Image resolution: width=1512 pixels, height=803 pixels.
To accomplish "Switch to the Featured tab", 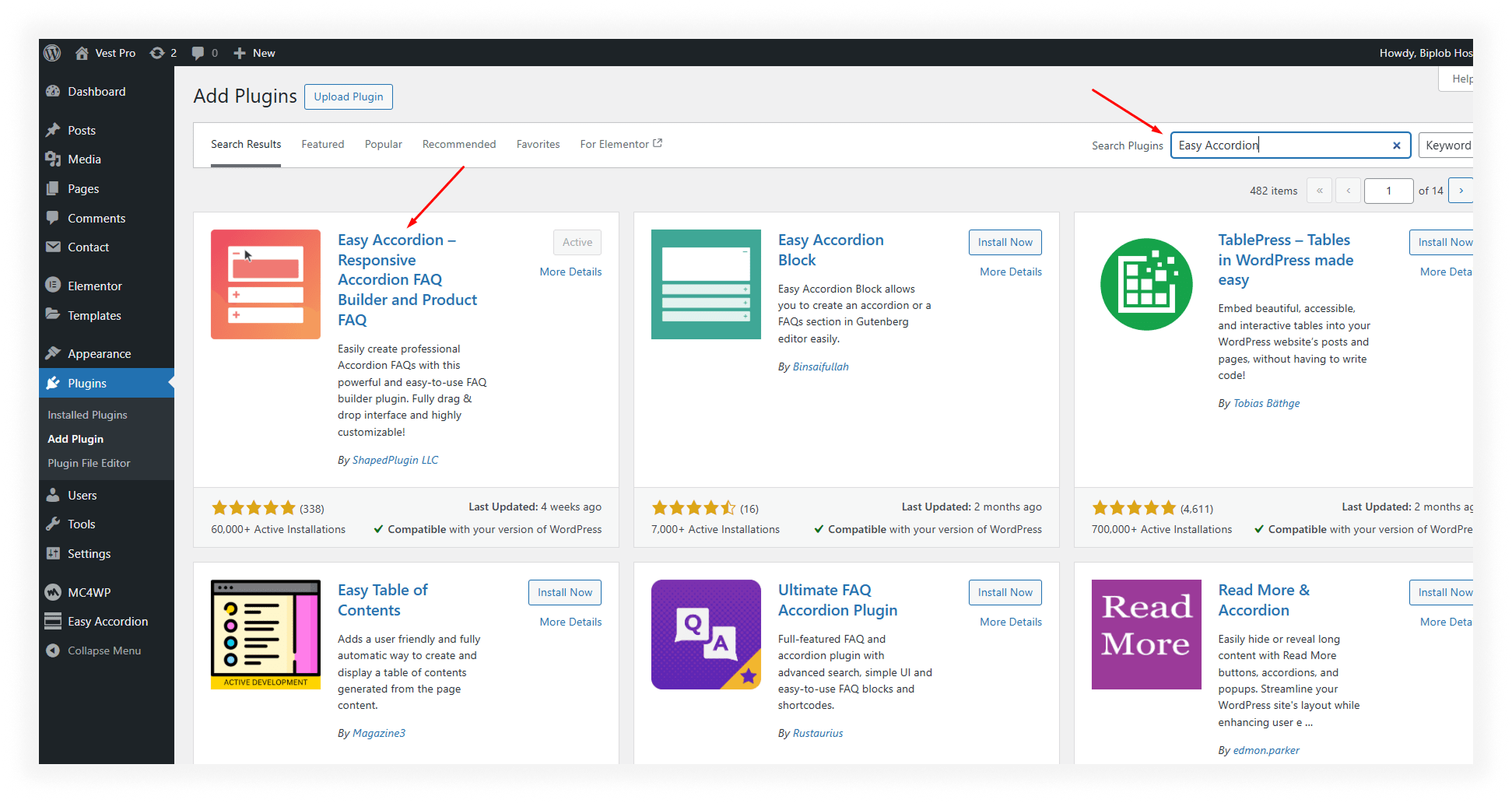I will click(323, 144).
